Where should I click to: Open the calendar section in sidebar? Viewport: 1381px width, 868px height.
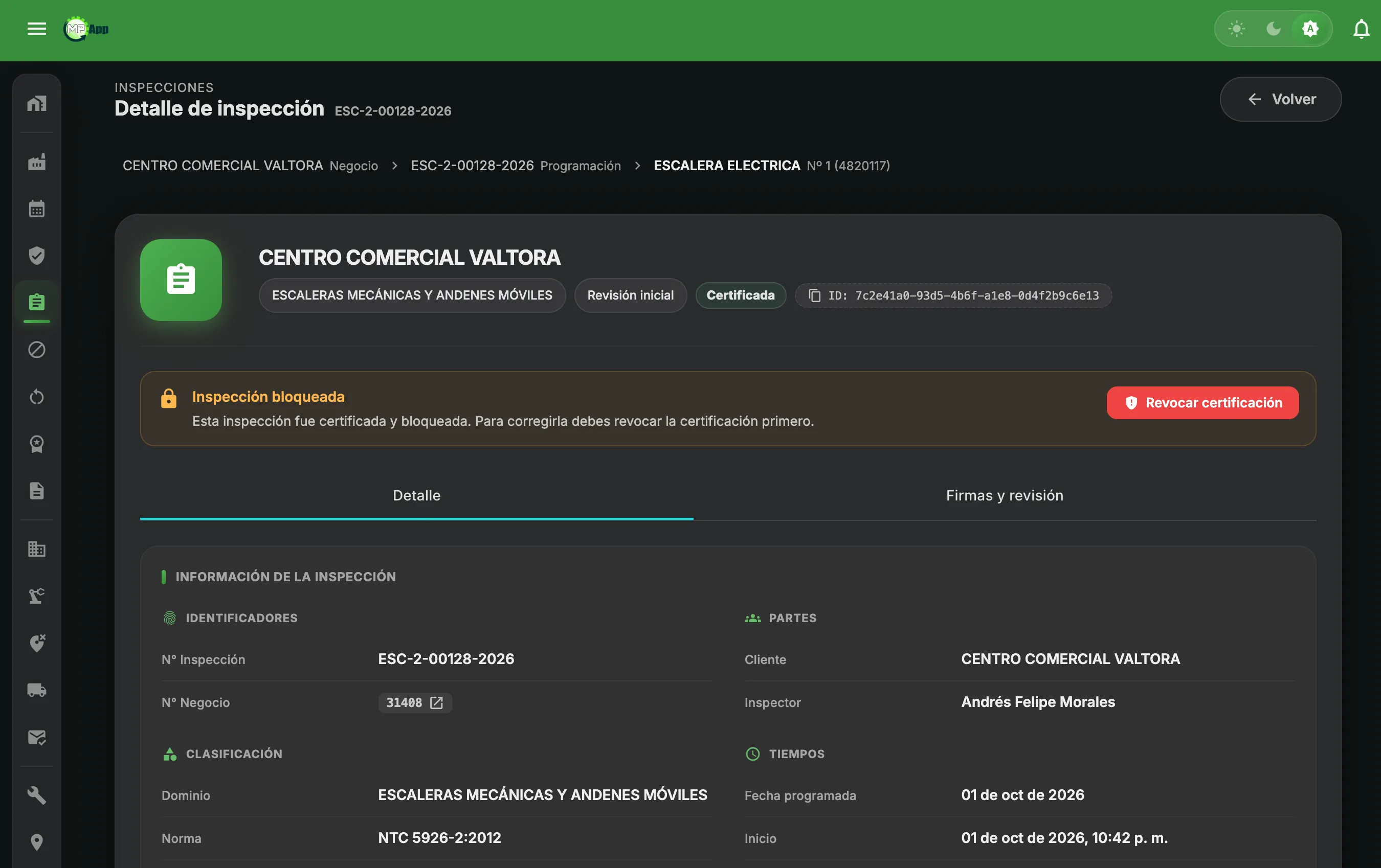(x=37, y=209)
